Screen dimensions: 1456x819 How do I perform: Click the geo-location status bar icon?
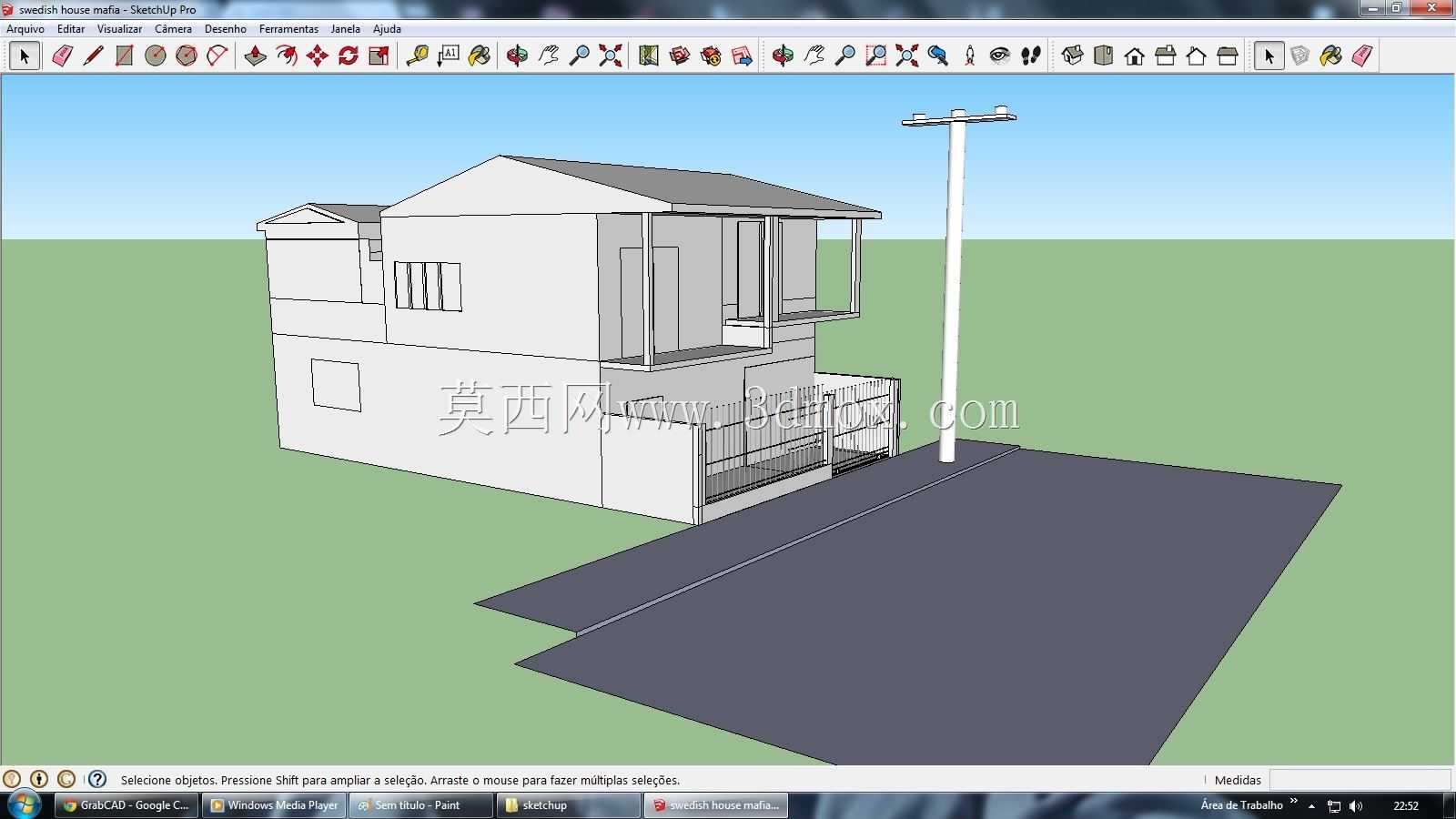(x=12, y=779)
